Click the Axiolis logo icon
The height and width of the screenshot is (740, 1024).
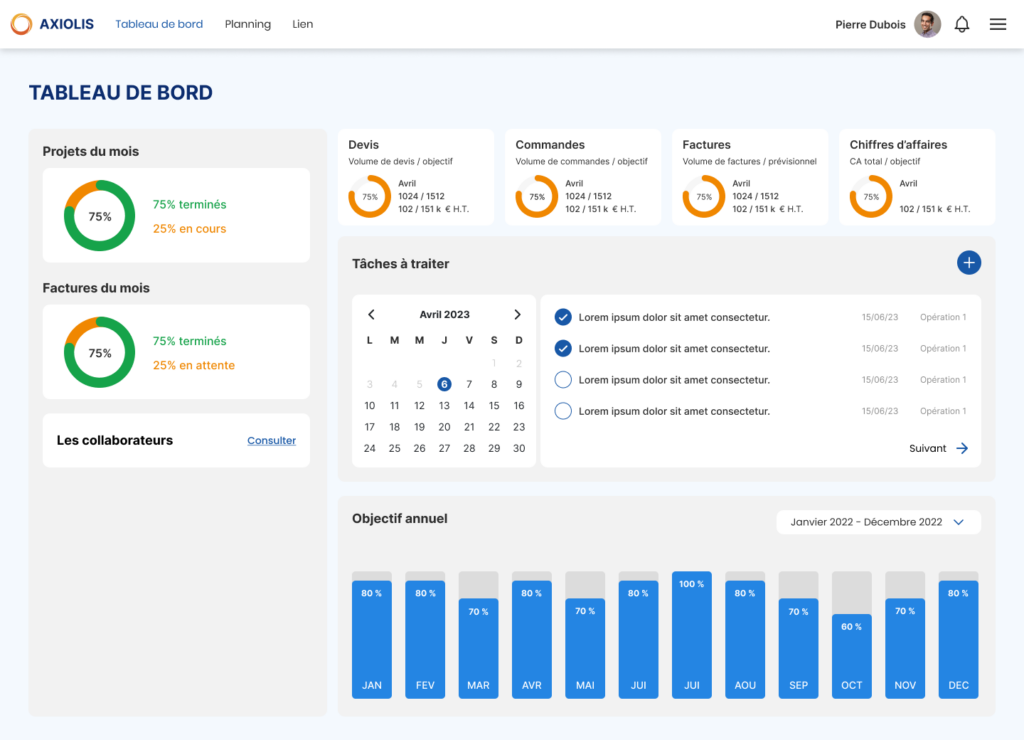point(21,24)
